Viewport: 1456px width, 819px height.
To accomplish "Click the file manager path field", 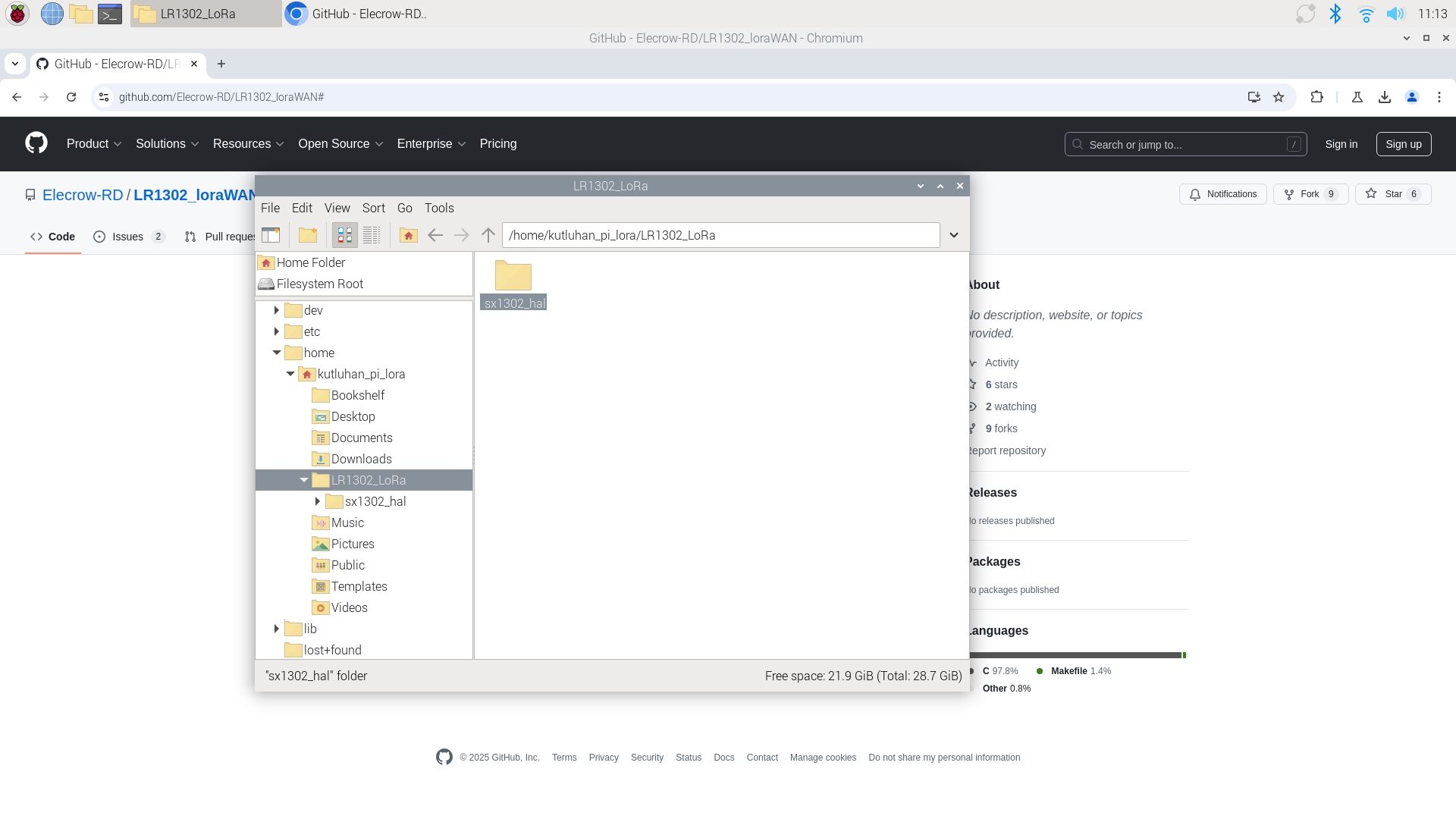I will click(720, 235).
